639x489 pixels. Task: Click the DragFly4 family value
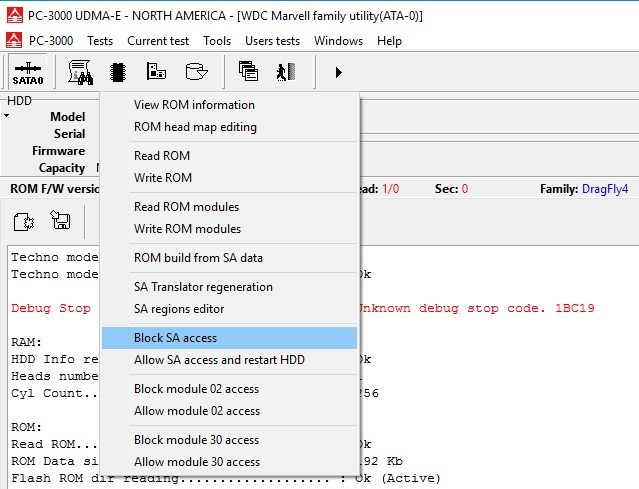coord(605,189)
